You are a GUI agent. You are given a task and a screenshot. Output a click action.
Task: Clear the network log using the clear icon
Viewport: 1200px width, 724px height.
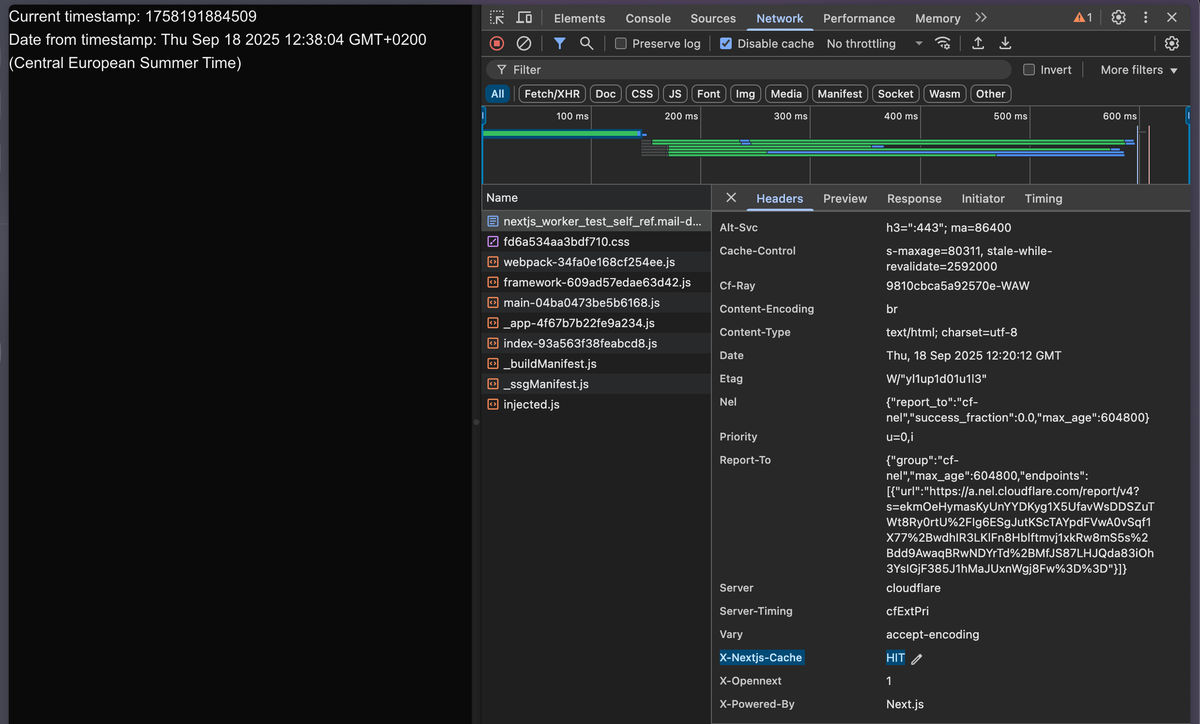pyautogui.click(x=523, y=43)
